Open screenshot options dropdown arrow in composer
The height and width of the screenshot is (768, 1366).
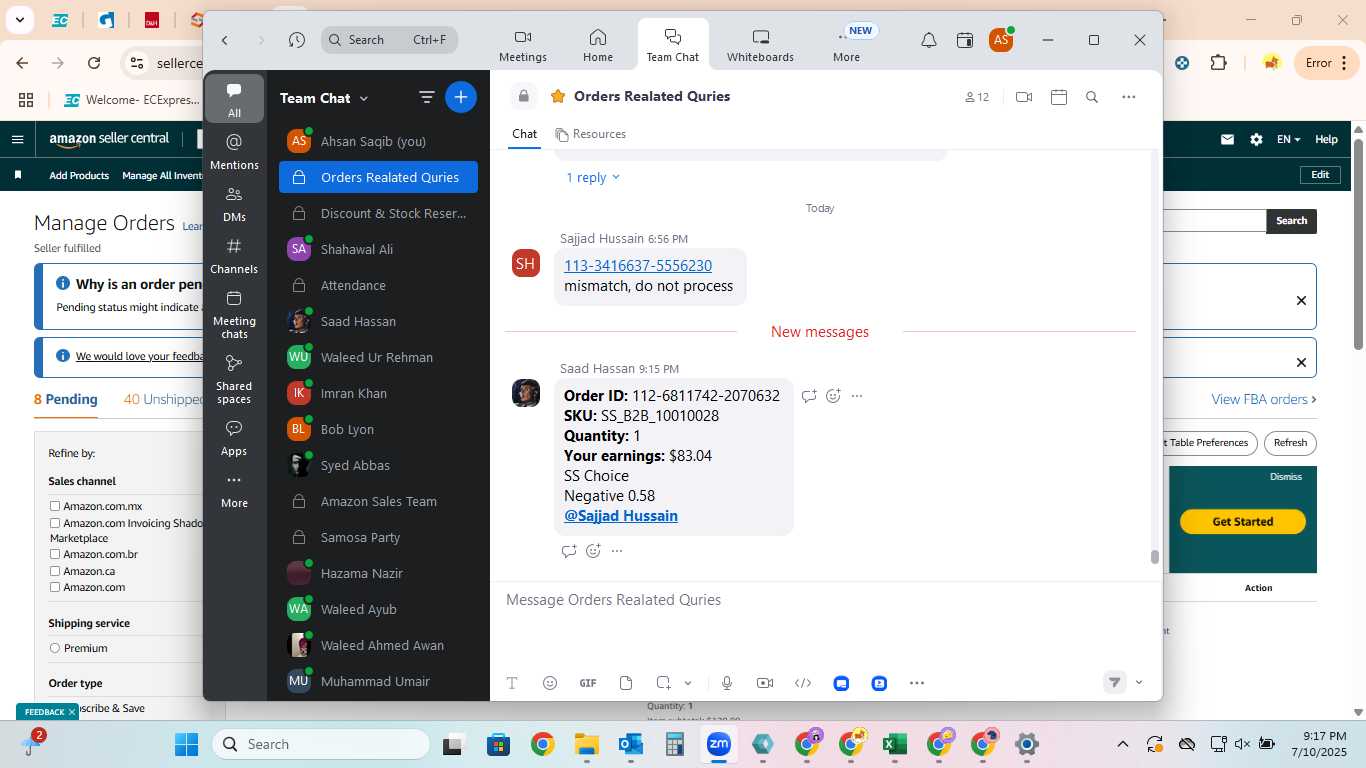click(688, 683)
